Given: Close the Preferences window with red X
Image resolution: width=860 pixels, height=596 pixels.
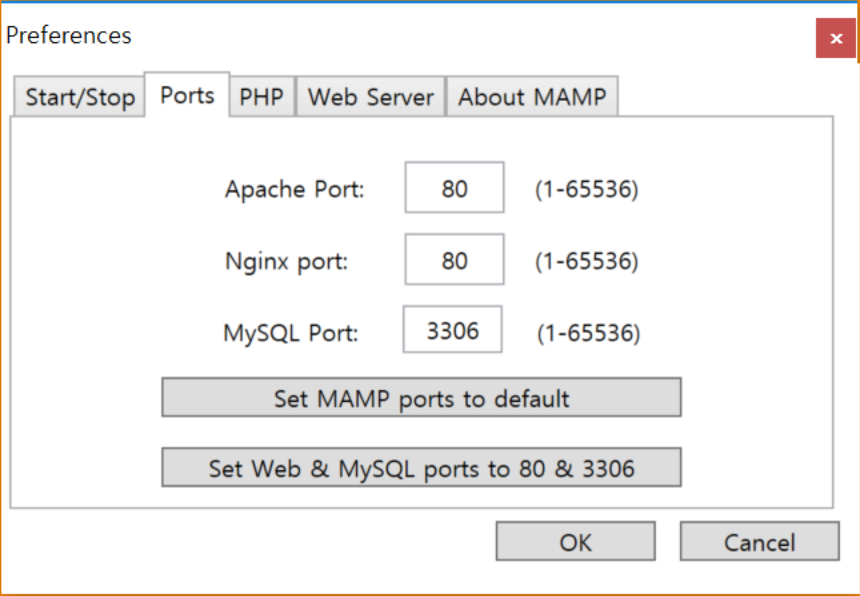Looking at the screenshot, I should 835,38.
